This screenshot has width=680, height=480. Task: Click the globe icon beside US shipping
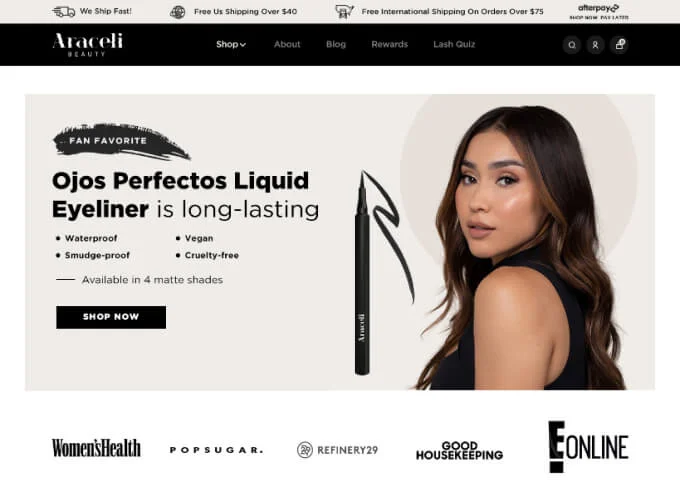(178, 12)
